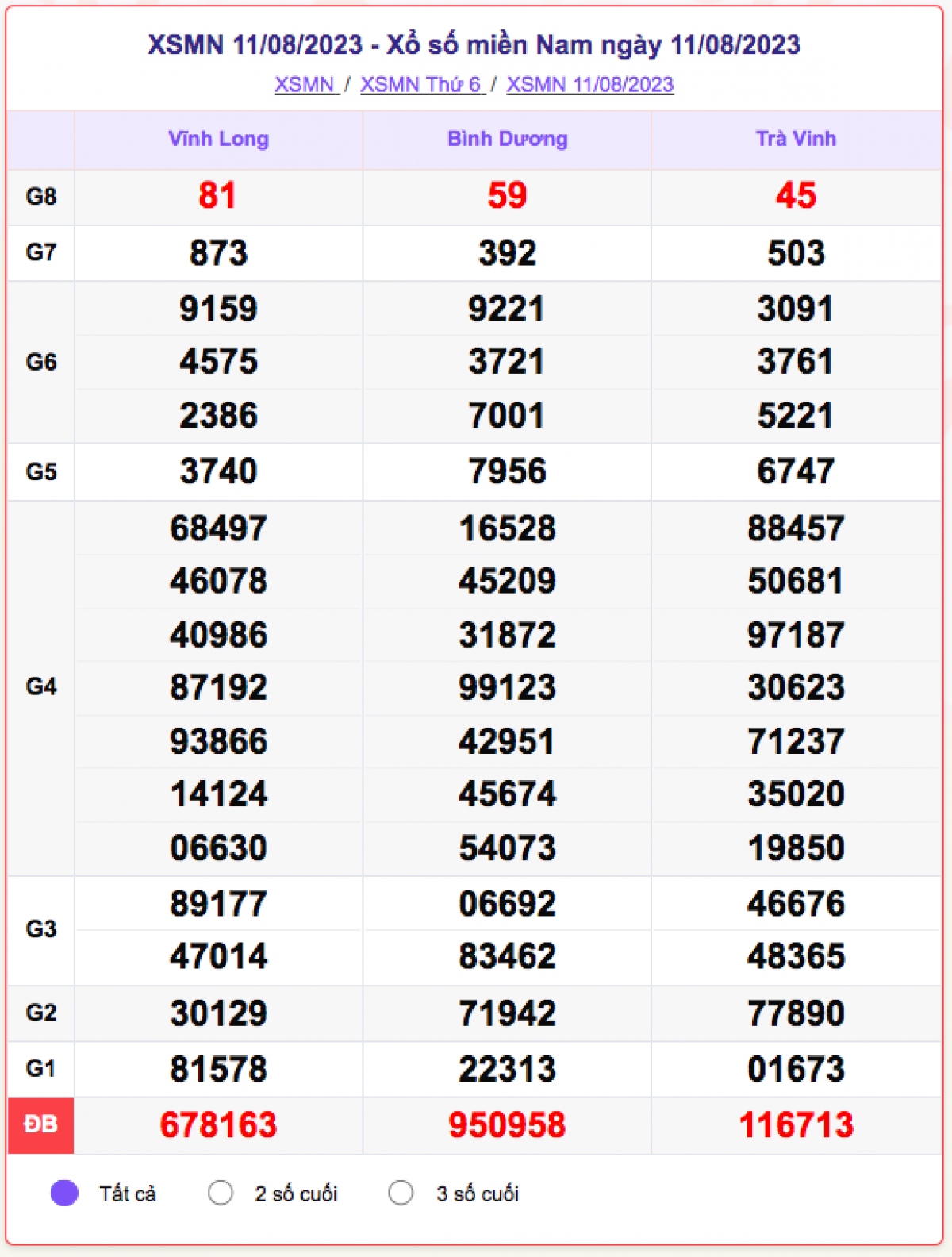Image resolution: width=952 pixels, height=1257 pixels.
Task: Click G4 number 99123
Action: point(508,687)
